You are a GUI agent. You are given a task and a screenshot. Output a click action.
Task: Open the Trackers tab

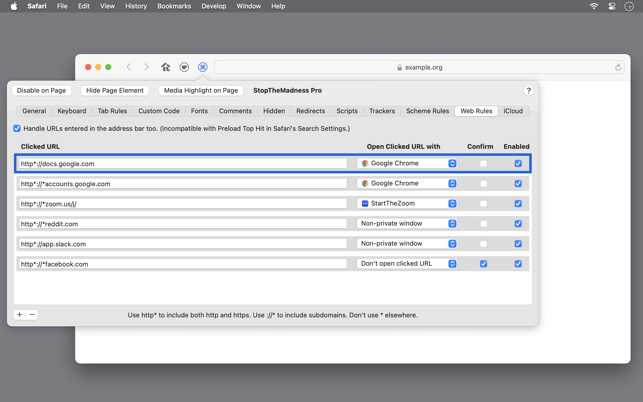tap(382, 111)
